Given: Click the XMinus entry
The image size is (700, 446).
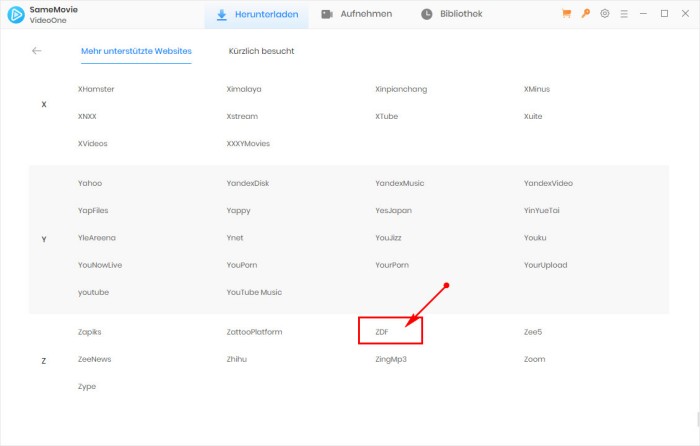Looking at the screenshot, I should [537, 89].
